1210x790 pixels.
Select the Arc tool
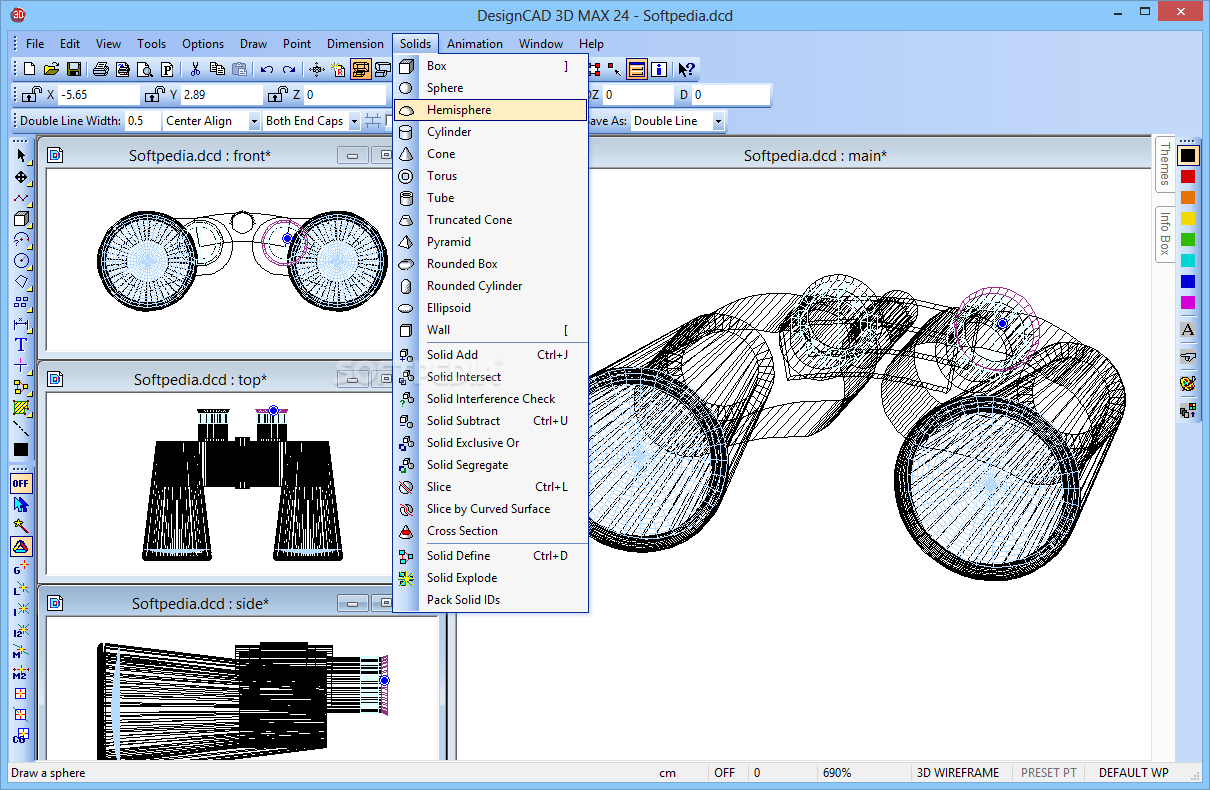(21, 240)
